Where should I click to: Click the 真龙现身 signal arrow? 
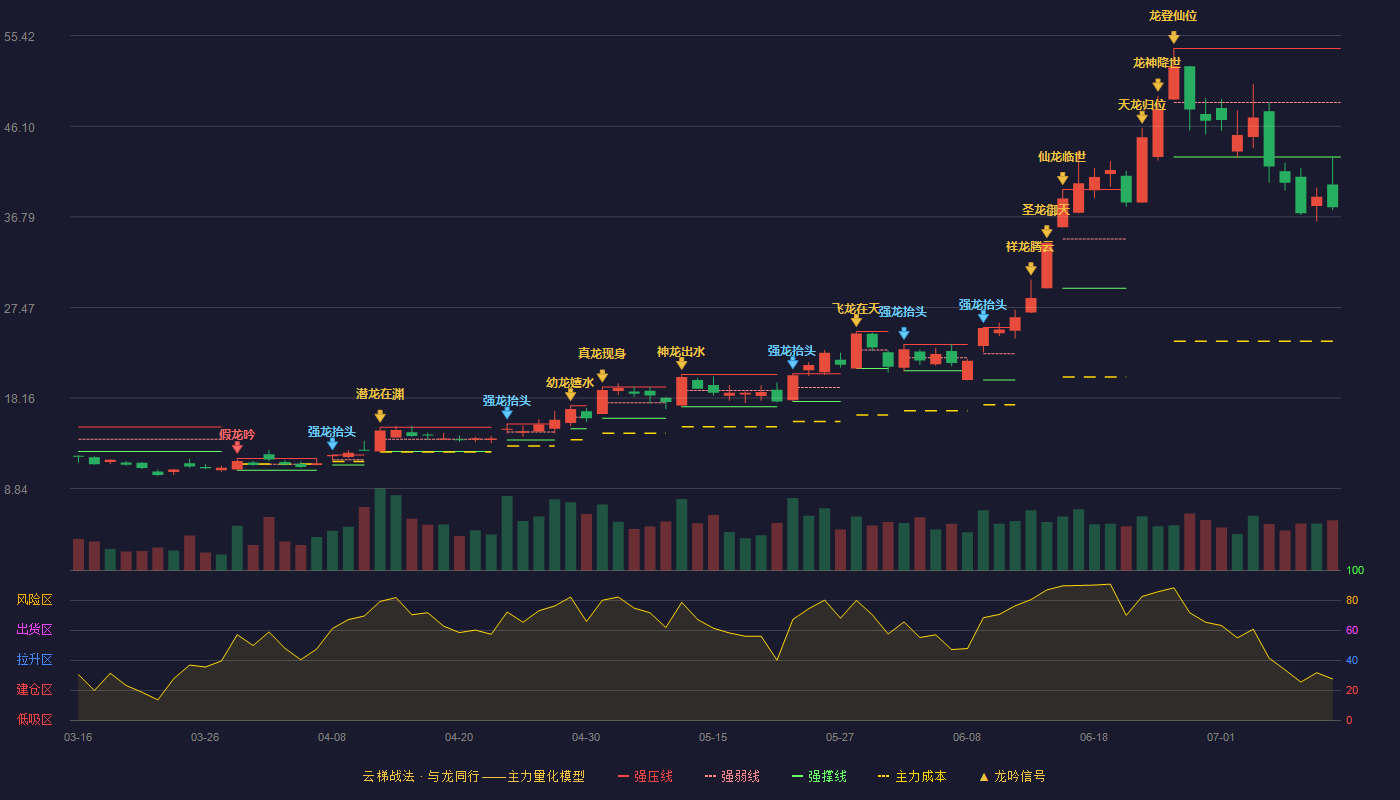pyautogui.click(x=602, y=376)
